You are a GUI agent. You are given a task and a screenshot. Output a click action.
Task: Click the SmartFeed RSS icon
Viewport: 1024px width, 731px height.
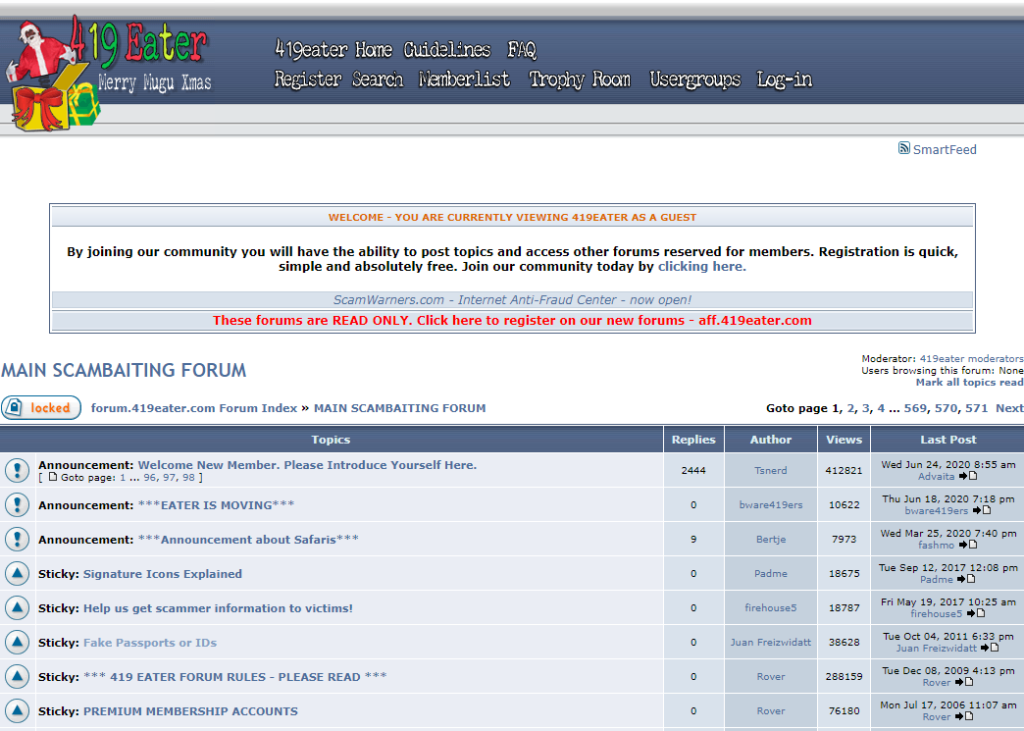pos(904,149)
